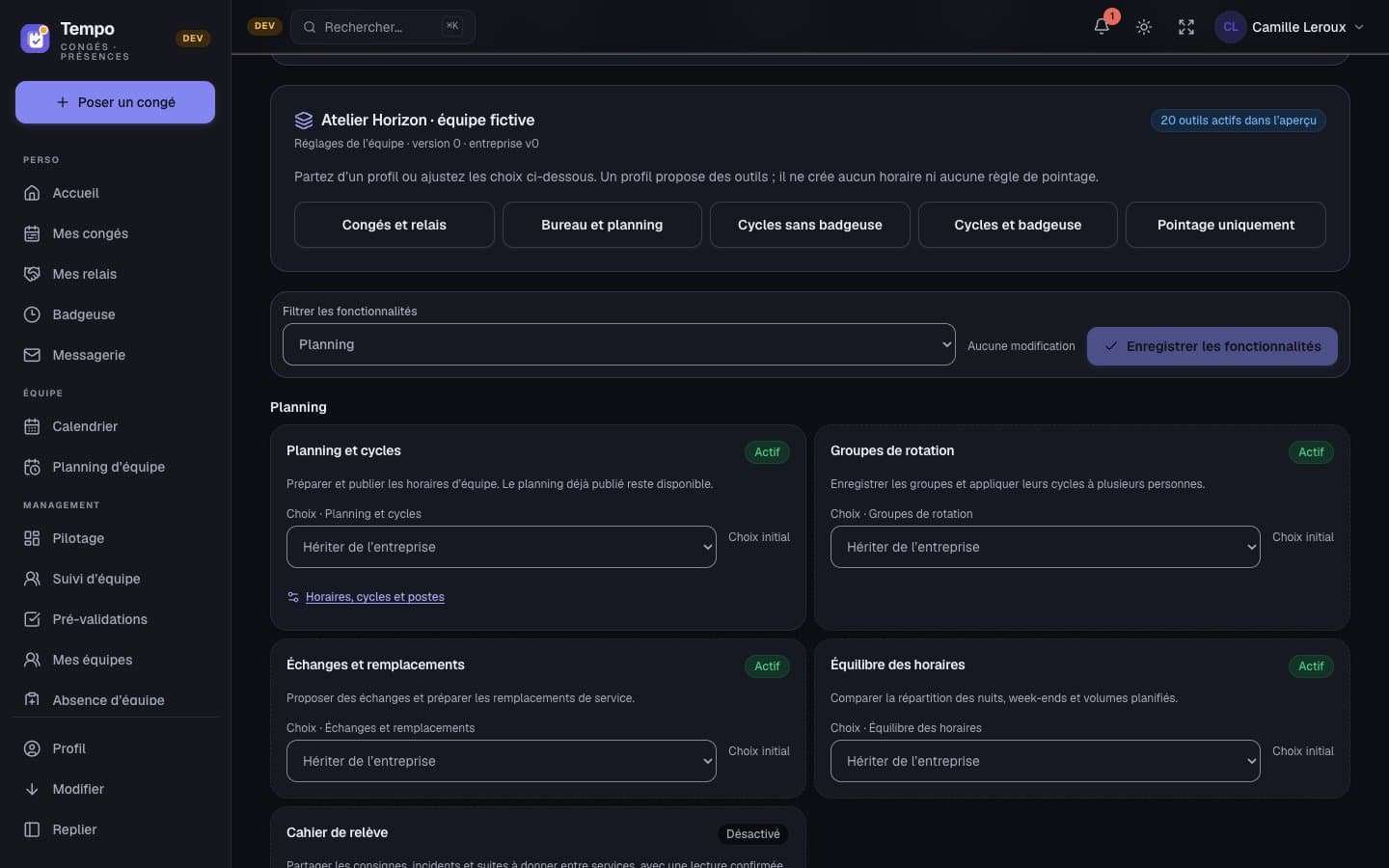Open Calendrier in sidebar
Screen dimensions: 1389x868
[115, 426]
